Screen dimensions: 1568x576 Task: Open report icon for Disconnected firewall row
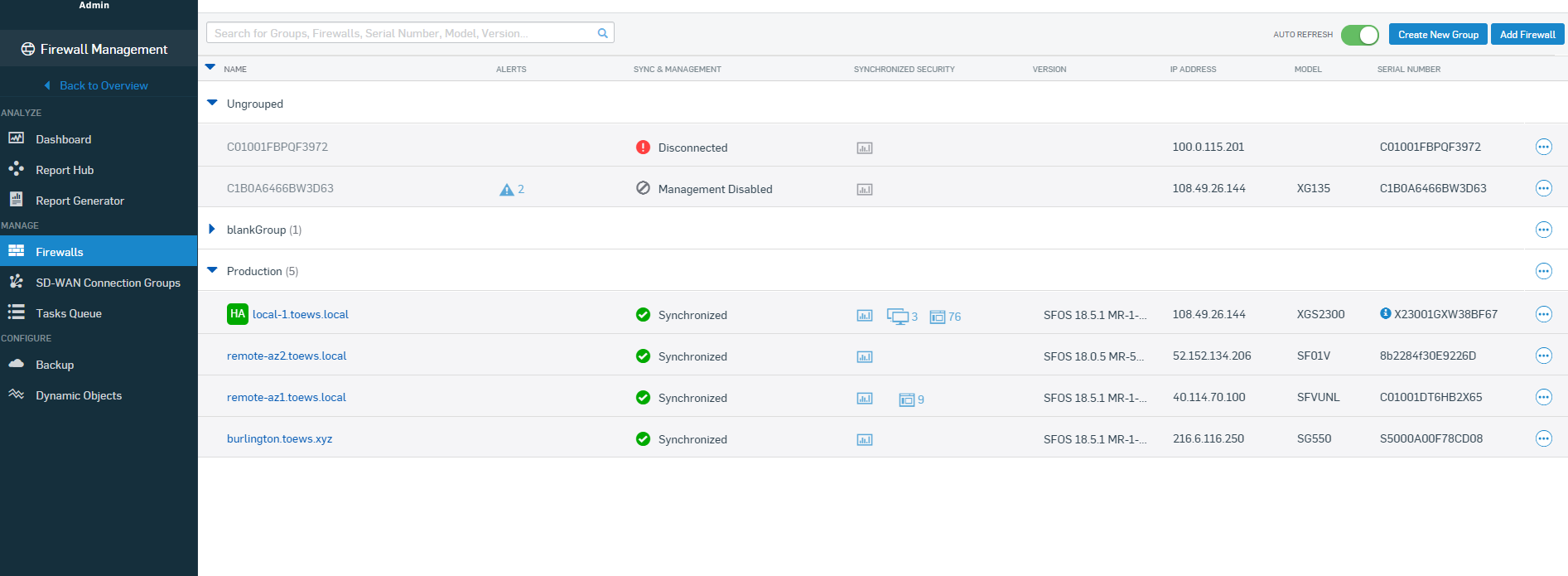(864, 148)
